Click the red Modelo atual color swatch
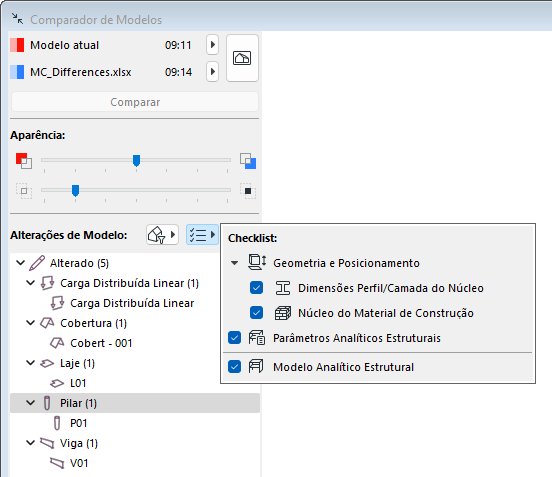 coord(17,45)
